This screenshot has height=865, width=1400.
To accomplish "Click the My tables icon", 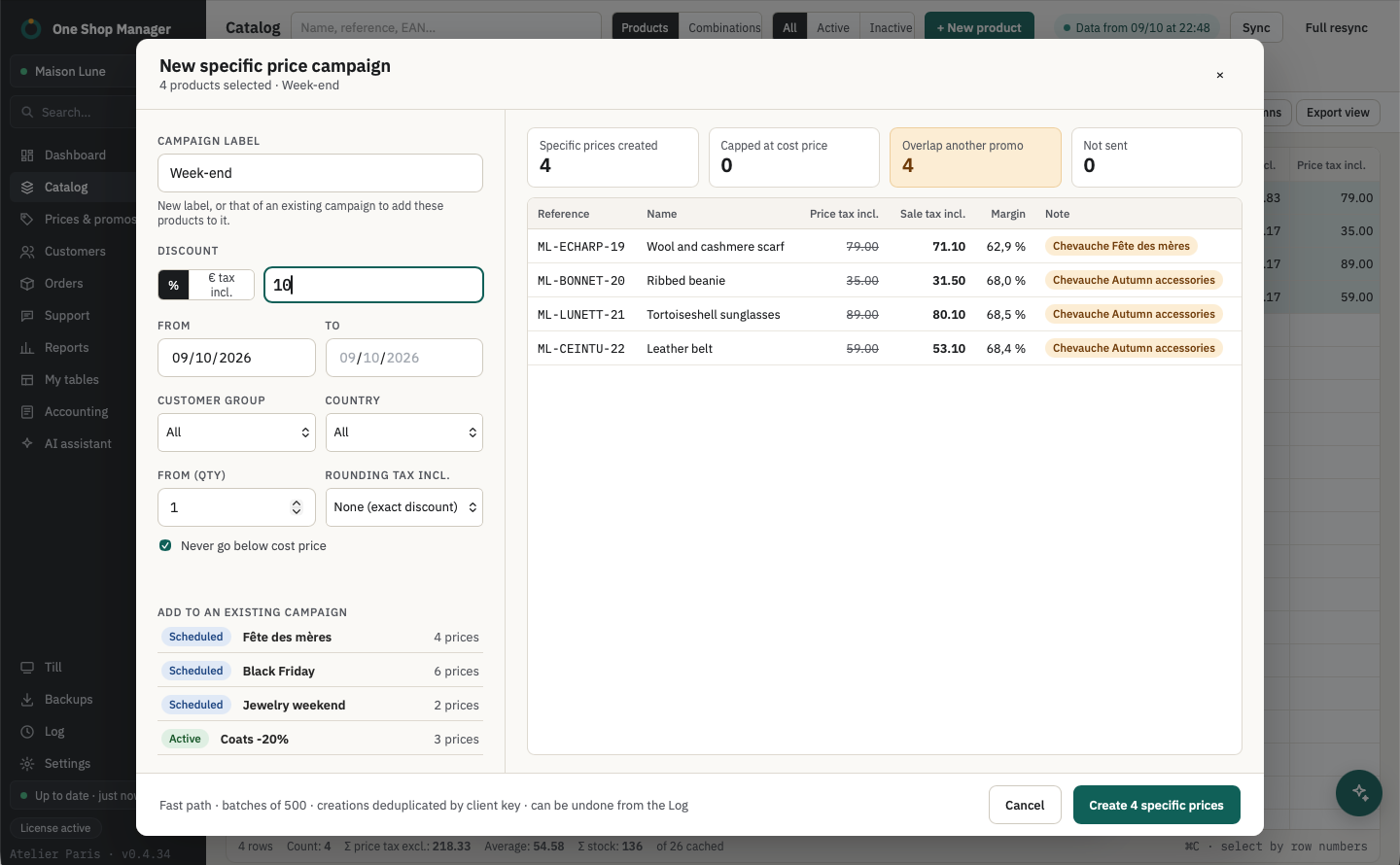I will pos(27,380).
